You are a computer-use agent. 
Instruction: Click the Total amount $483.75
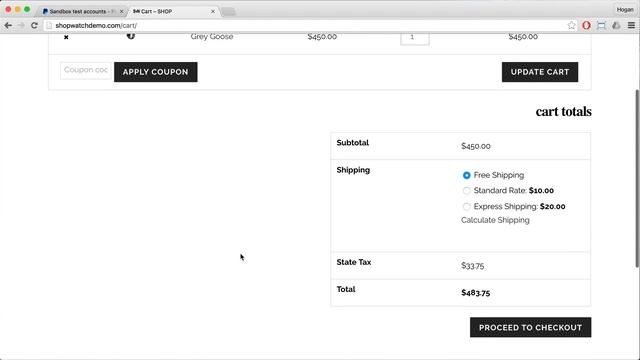pos(476,293)
